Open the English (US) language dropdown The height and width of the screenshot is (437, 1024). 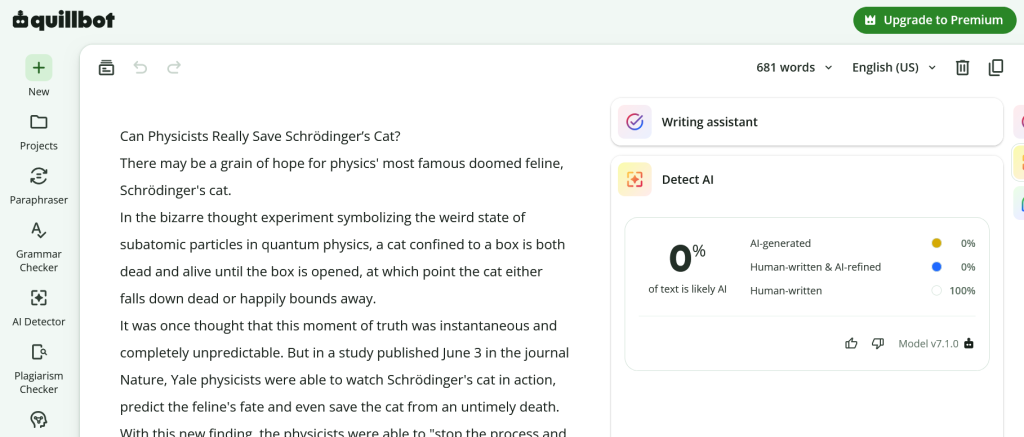coord(894,67)
